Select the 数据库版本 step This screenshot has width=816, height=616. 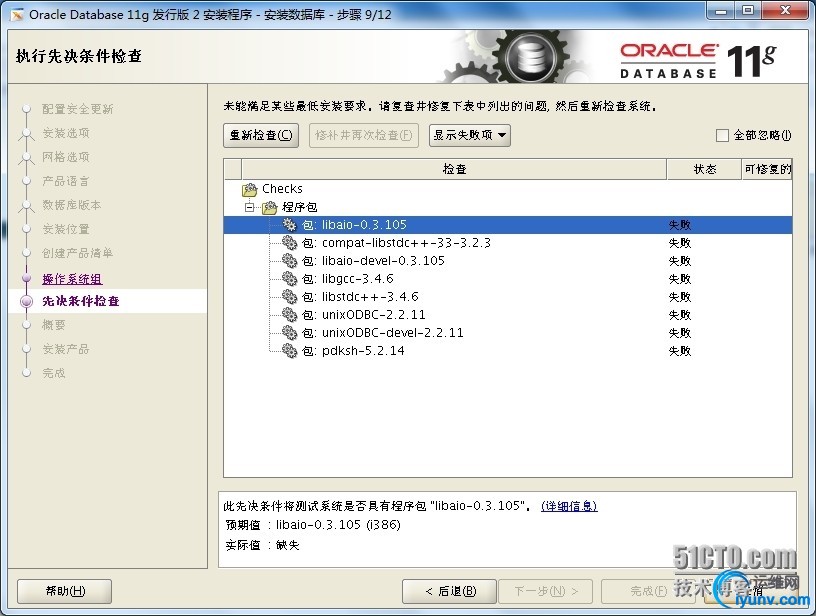(x=72, y=205)
